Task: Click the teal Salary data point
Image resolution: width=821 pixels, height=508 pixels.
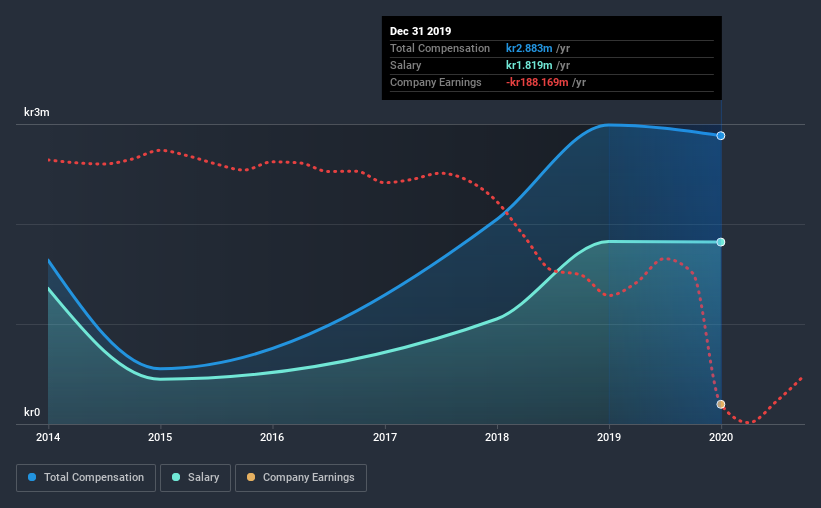Action: pyautogui.click(x=720, y=242)
